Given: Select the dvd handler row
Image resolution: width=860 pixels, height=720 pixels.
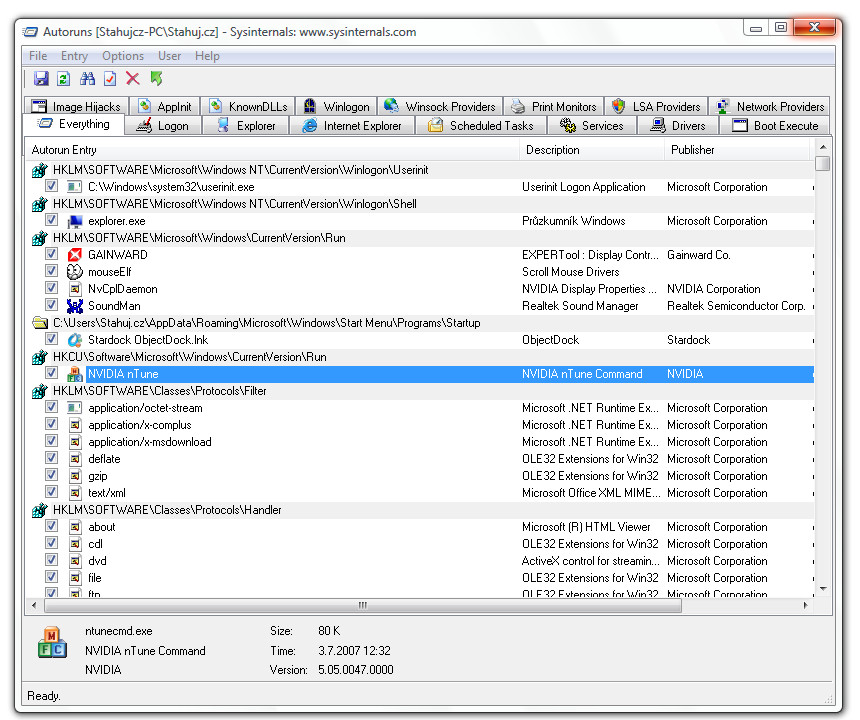Looking at the screenshot, I should [x=420, y=561].
